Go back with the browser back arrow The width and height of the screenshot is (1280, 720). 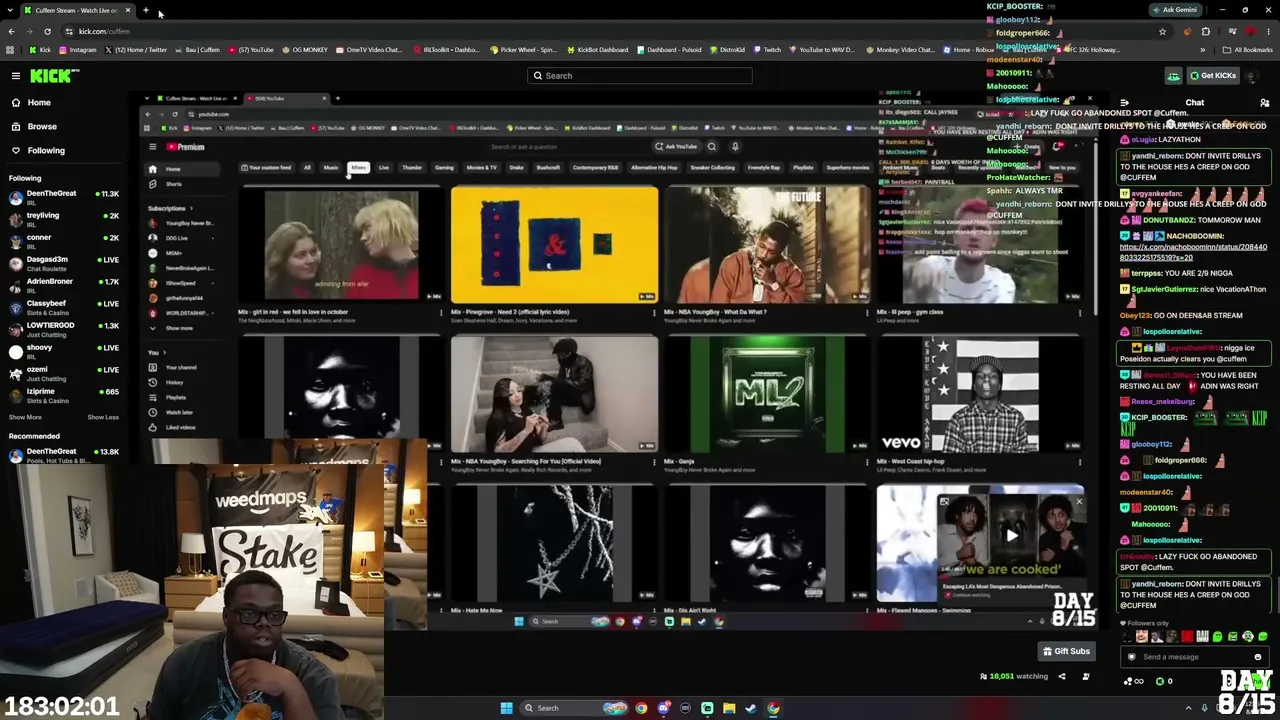[11, 32]
